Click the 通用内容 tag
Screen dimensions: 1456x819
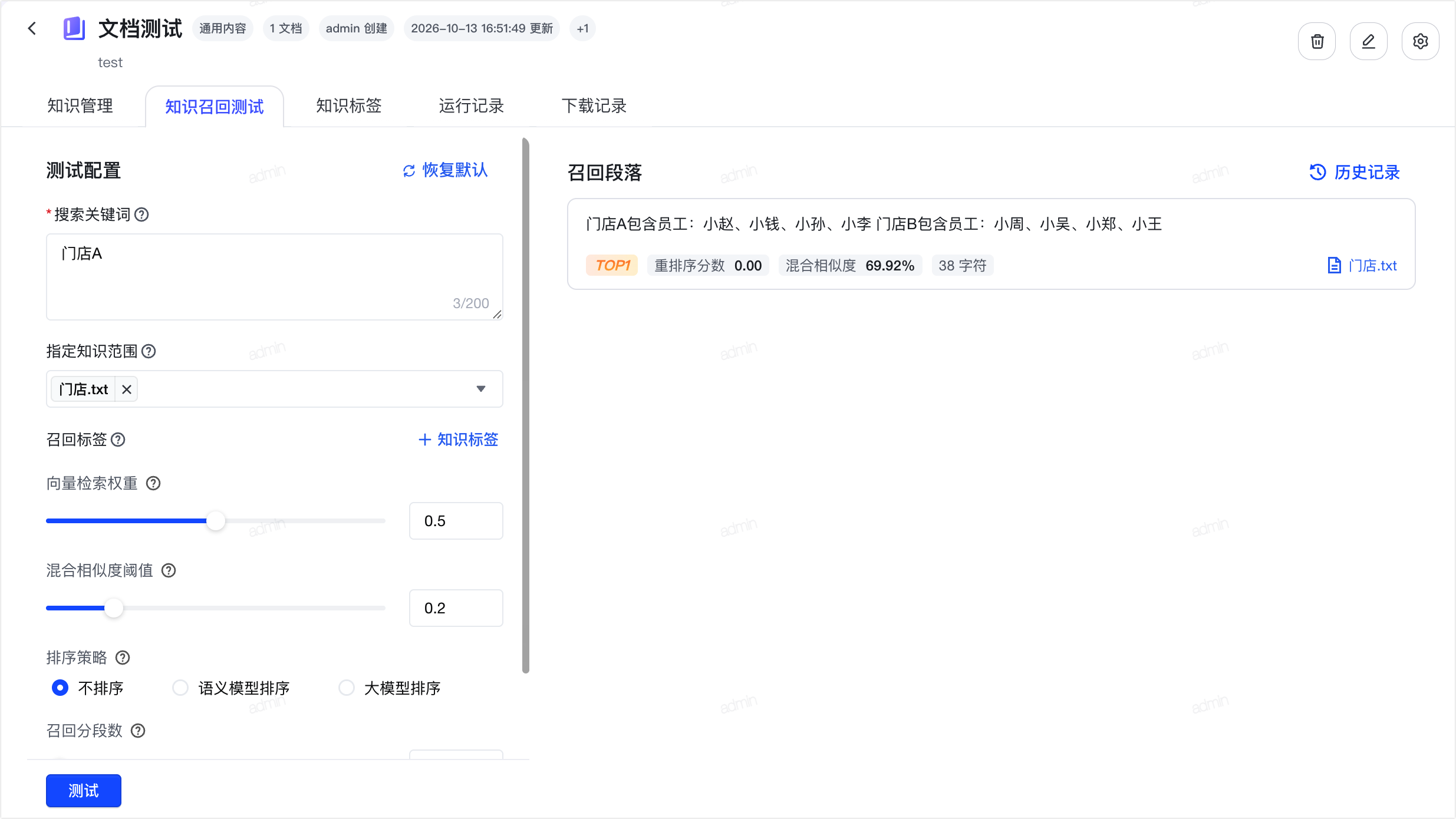click(x=223, y=28)
